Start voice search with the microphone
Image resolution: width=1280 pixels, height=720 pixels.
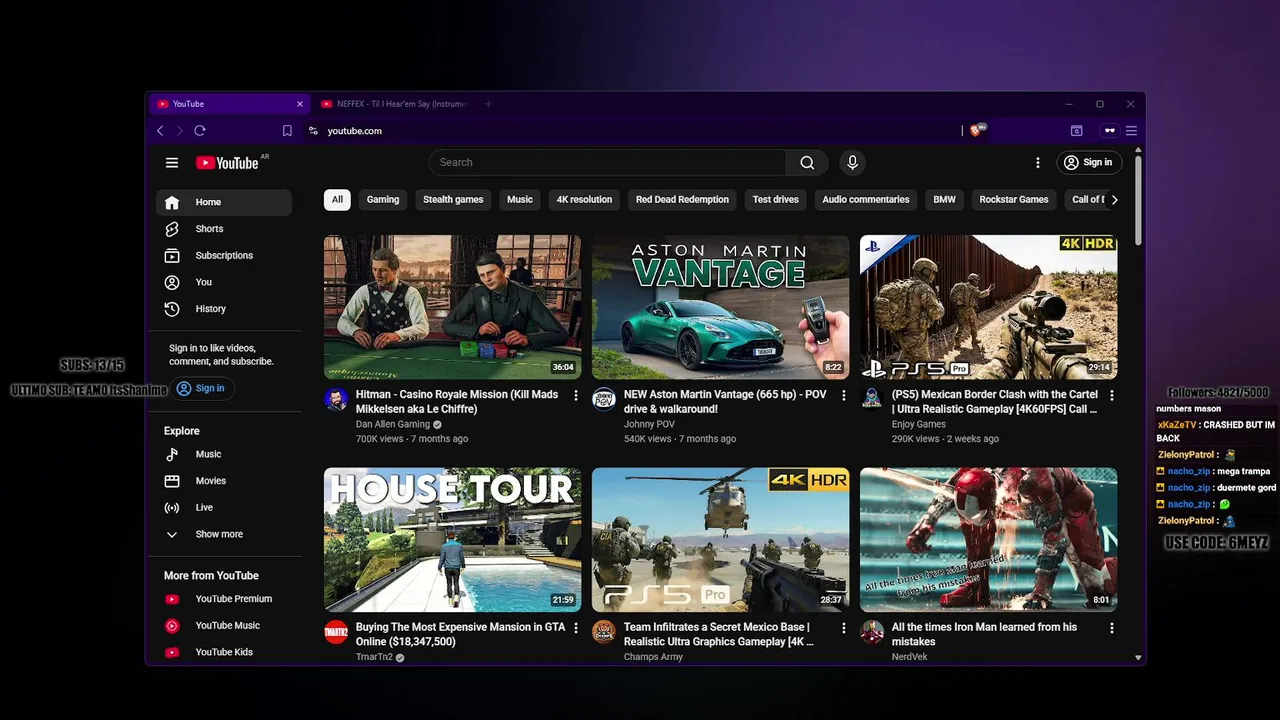[x=852, y=162]
